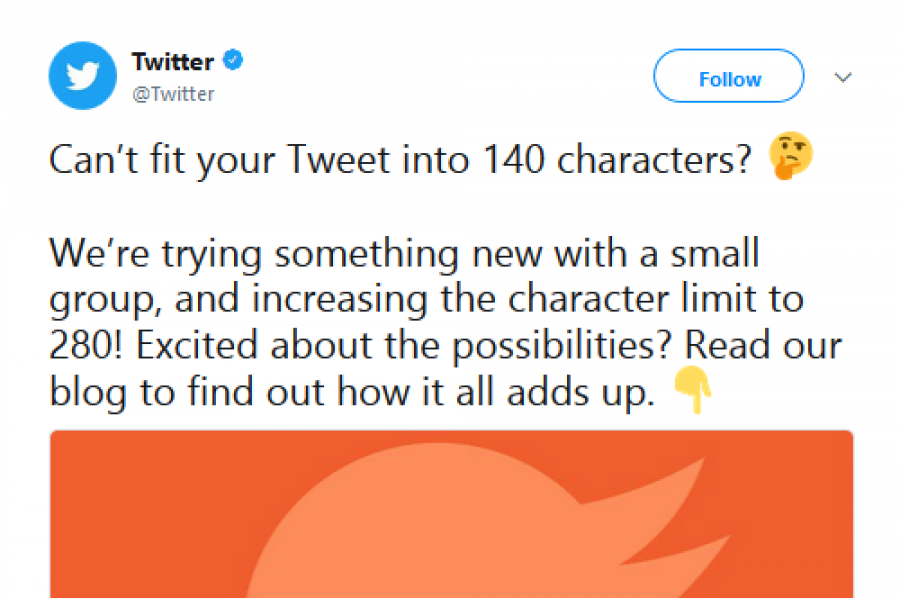Click the pointing down hand emoji
Screen dimensions: 900x598
(x=693, y=390)
